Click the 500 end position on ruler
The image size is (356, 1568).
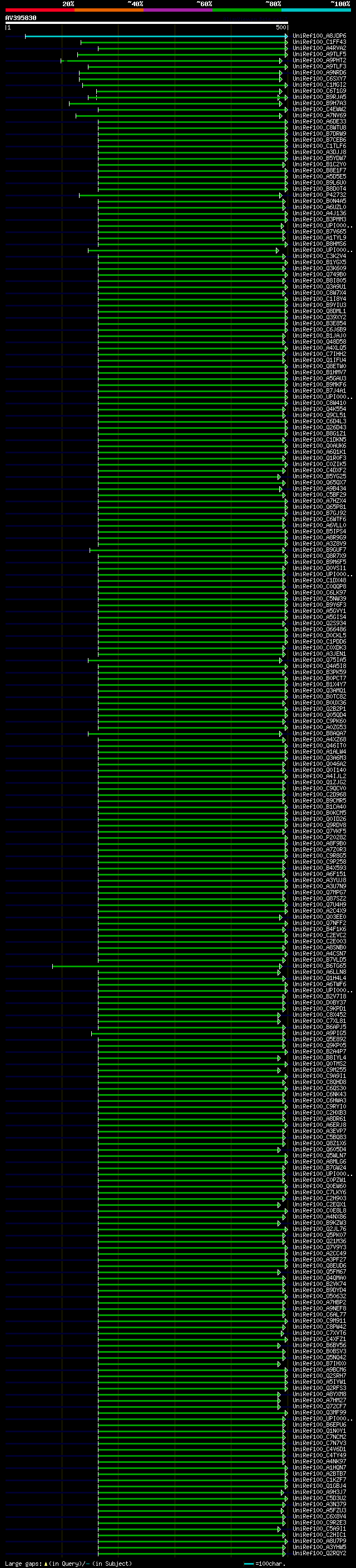click(x=281, y=27)
